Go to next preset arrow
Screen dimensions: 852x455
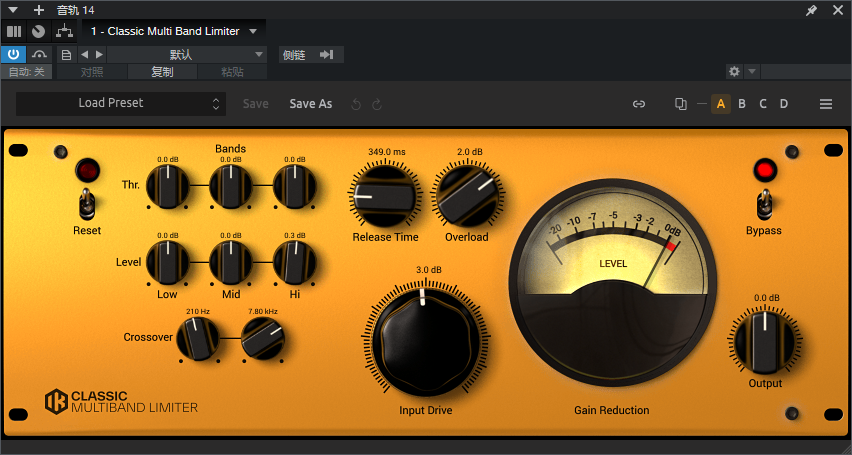click(99, 54)
